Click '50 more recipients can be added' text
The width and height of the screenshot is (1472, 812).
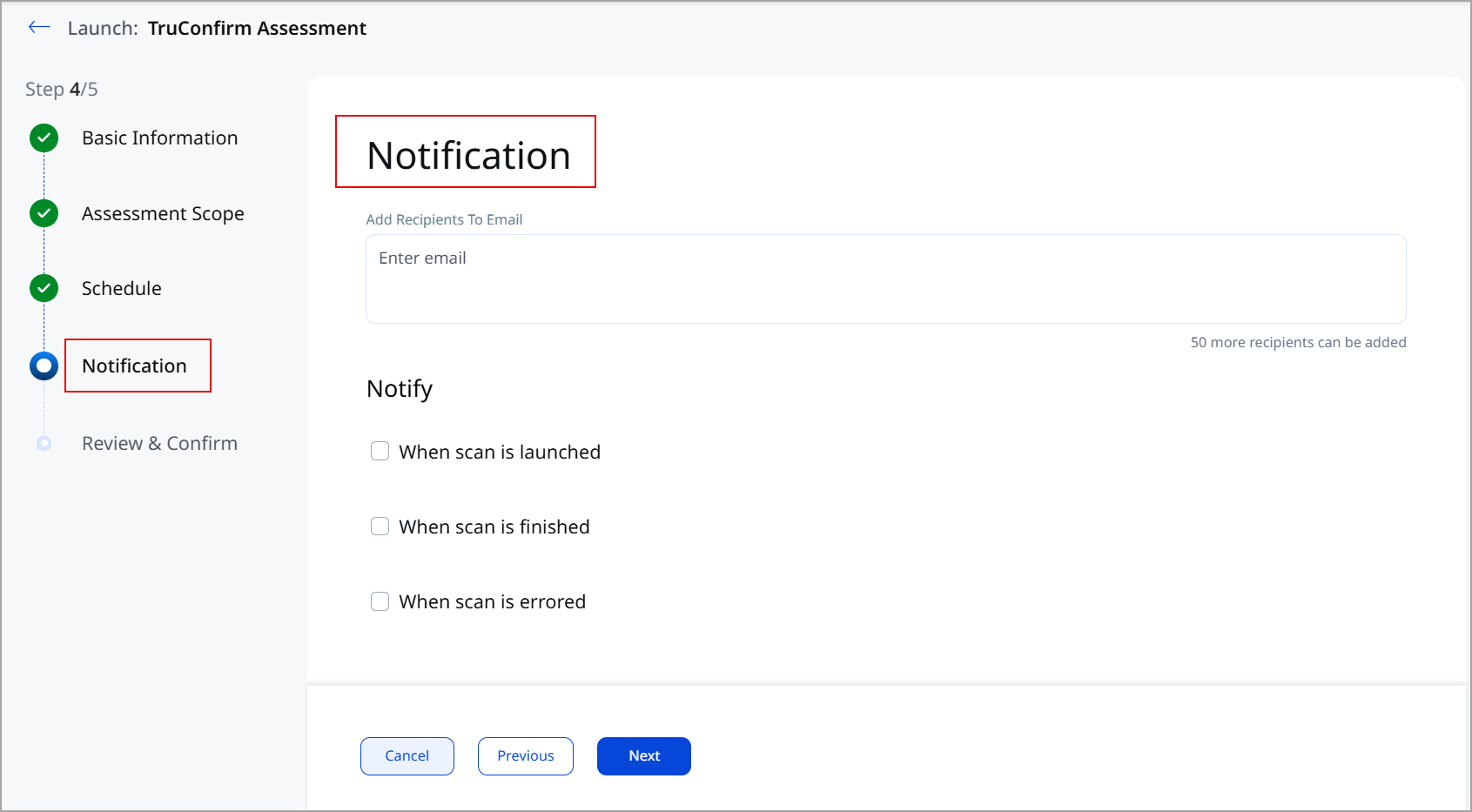[x=1298, y=342]
